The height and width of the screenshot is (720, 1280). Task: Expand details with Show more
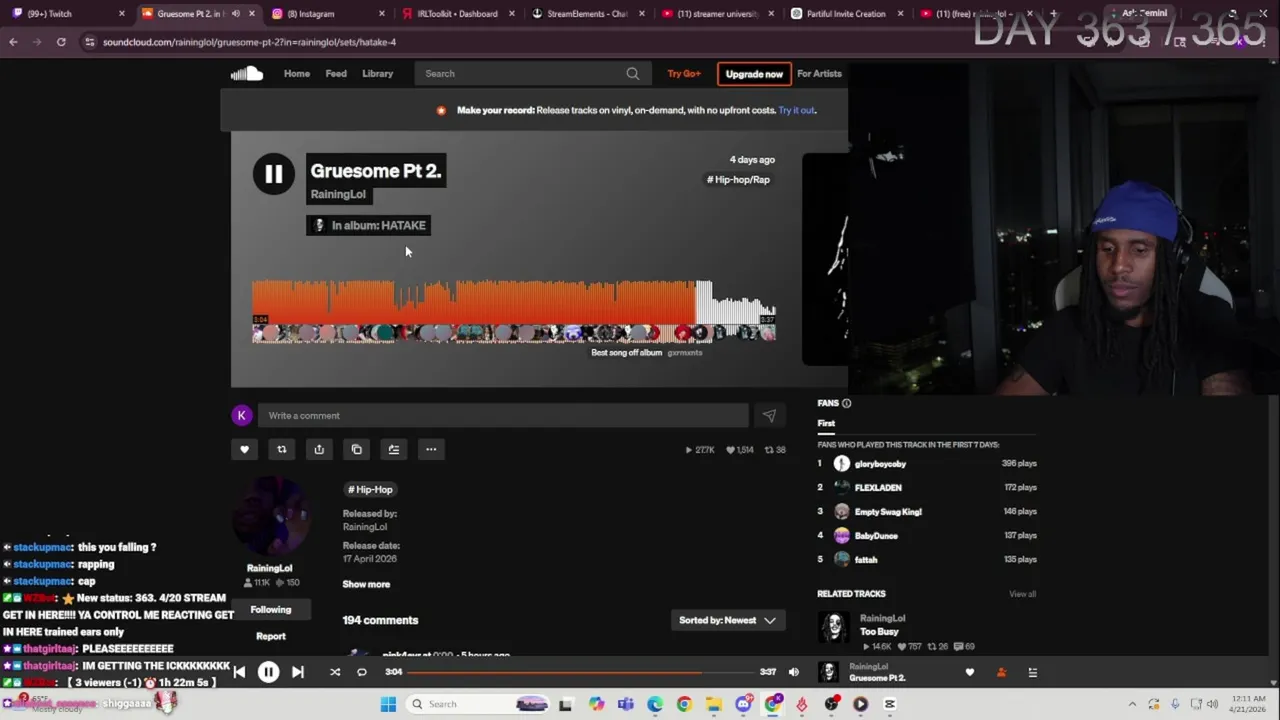click(x=366, y=585)
